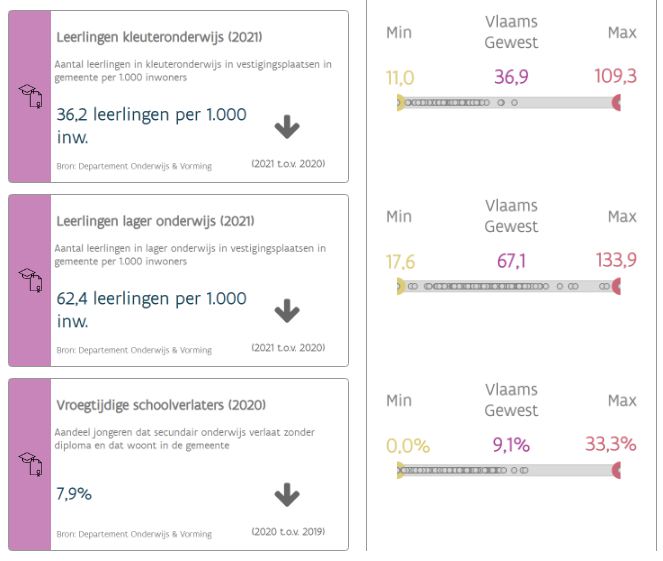Click the down trend arrow for lager onderwijs
Screen dimensions: 663x561
point(287,311)
